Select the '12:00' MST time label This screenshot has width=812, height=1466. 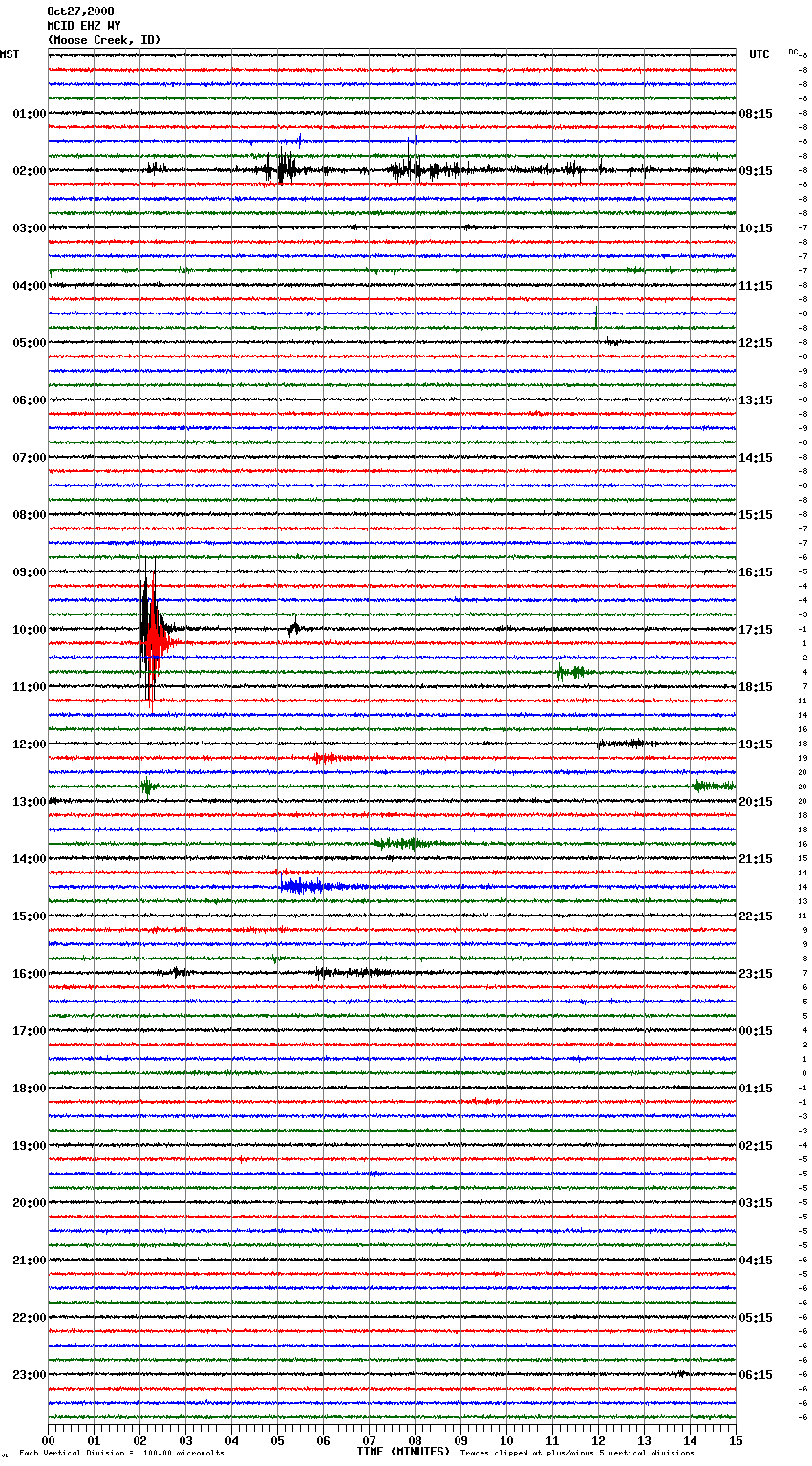[x=30, y=744]
